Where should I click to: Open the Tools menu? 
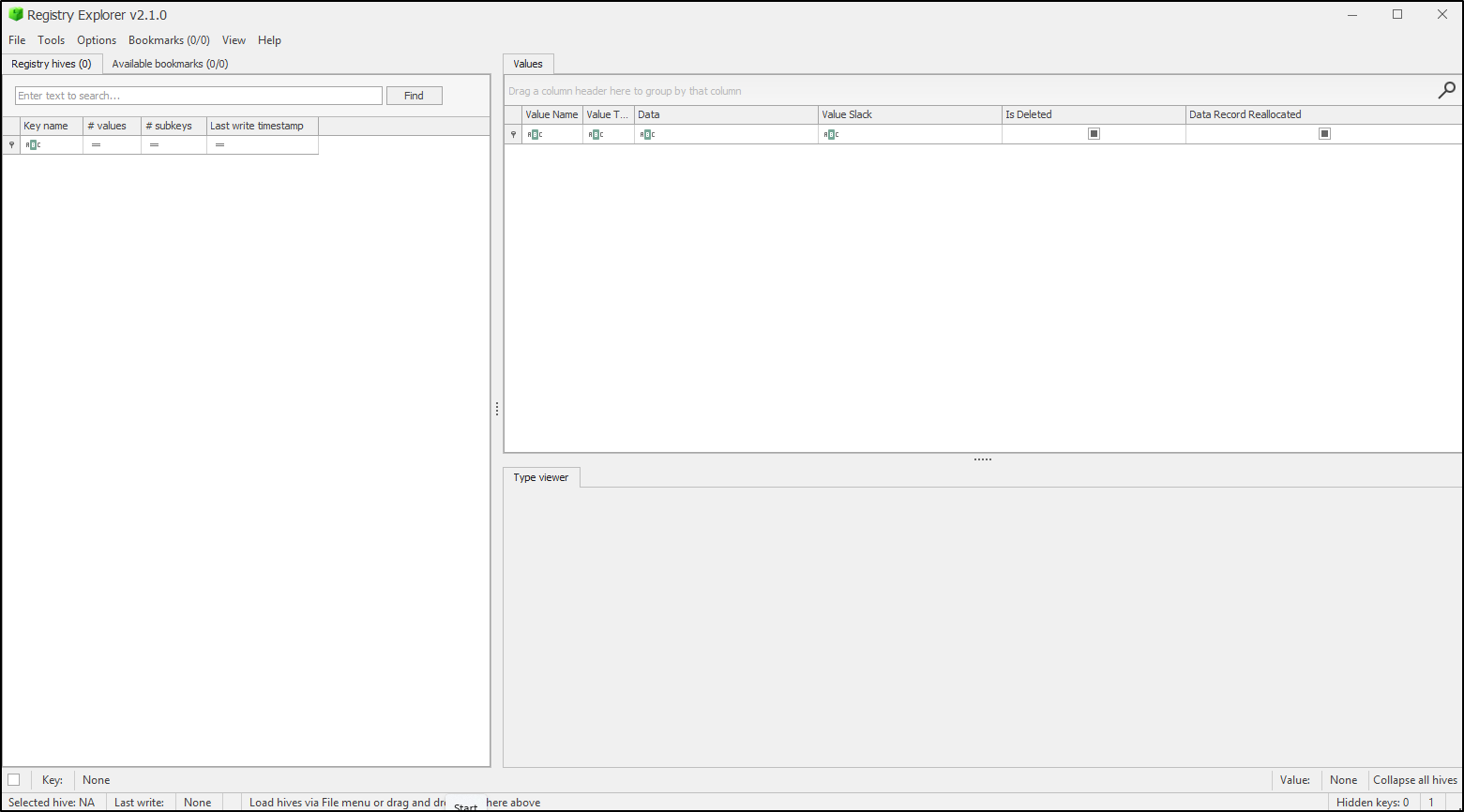pyautogui.click(x=52, y=40)
